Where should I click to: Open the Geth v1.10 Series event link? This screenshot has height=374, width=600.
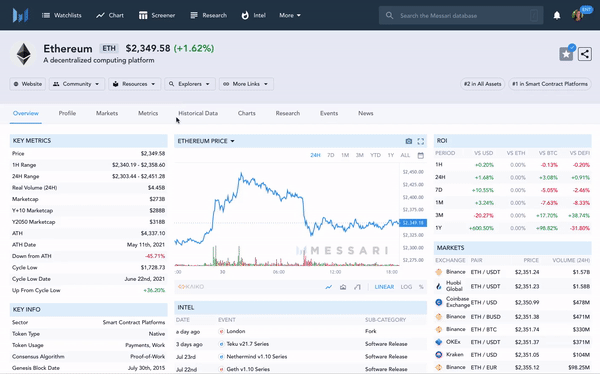[248, 369]
